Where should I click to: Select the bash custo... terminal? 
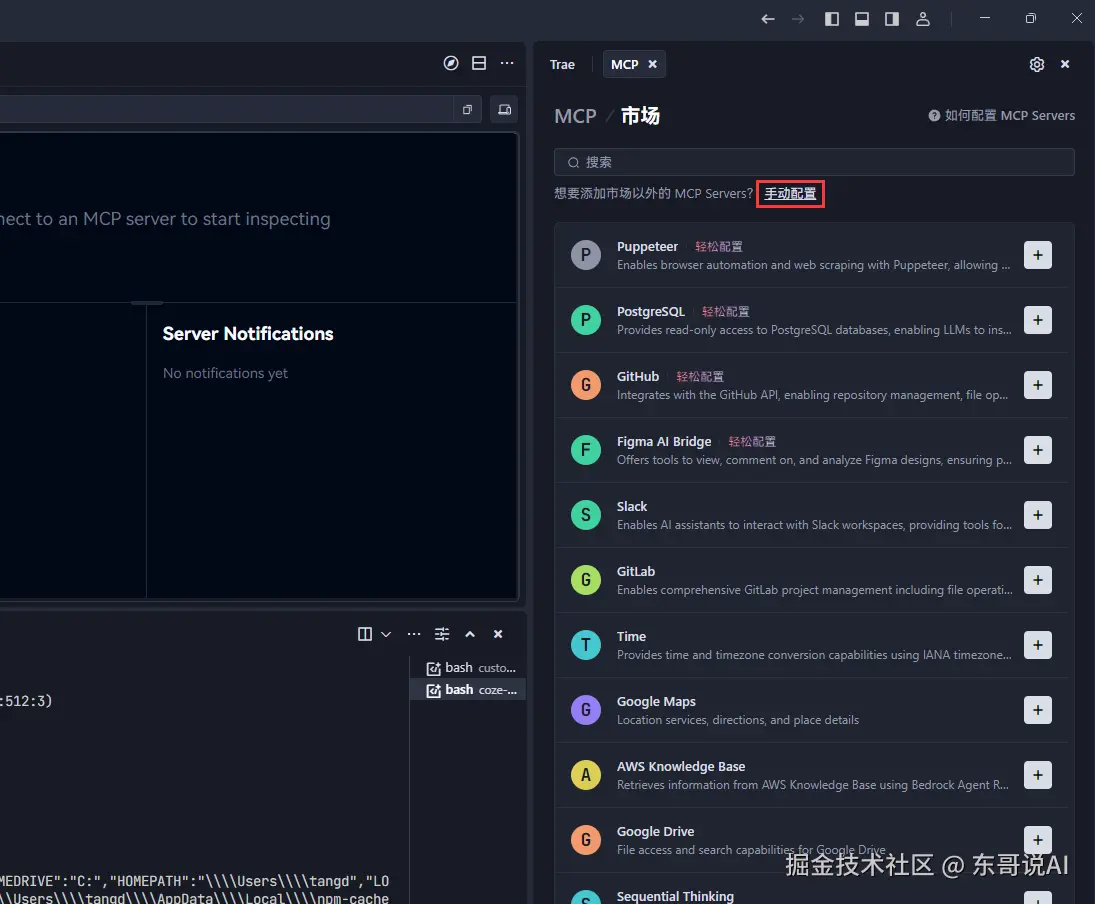click(471, 668)
